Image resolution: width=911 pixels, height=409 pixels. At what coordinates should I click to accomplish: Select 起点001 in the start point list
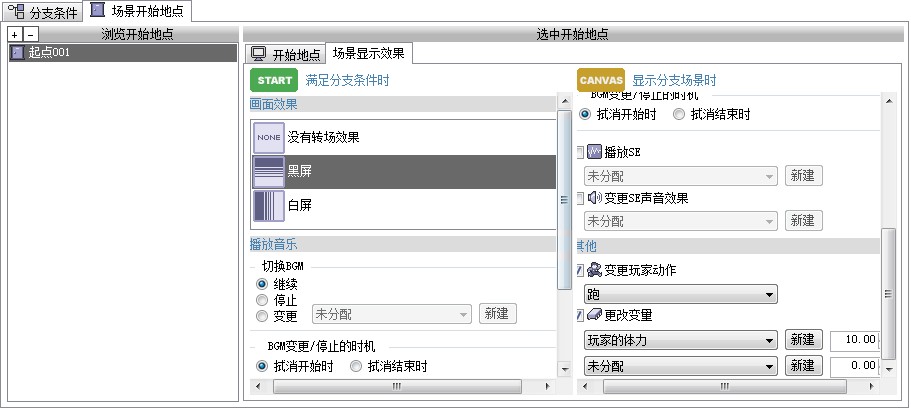(123, 52)
